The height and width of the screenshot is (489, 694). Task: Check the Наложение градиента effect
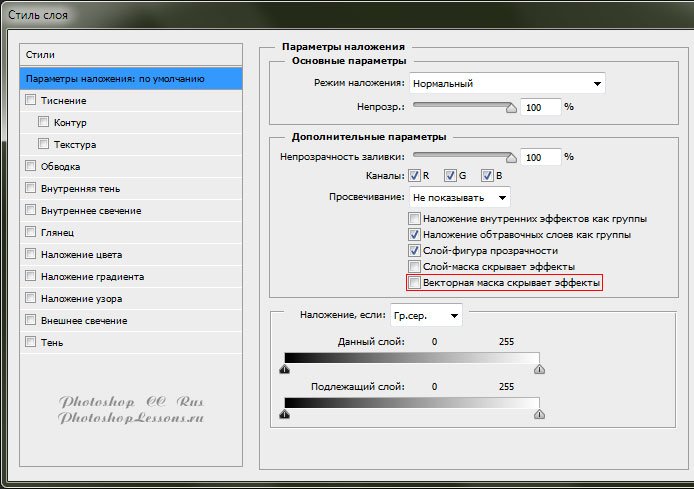31,276
